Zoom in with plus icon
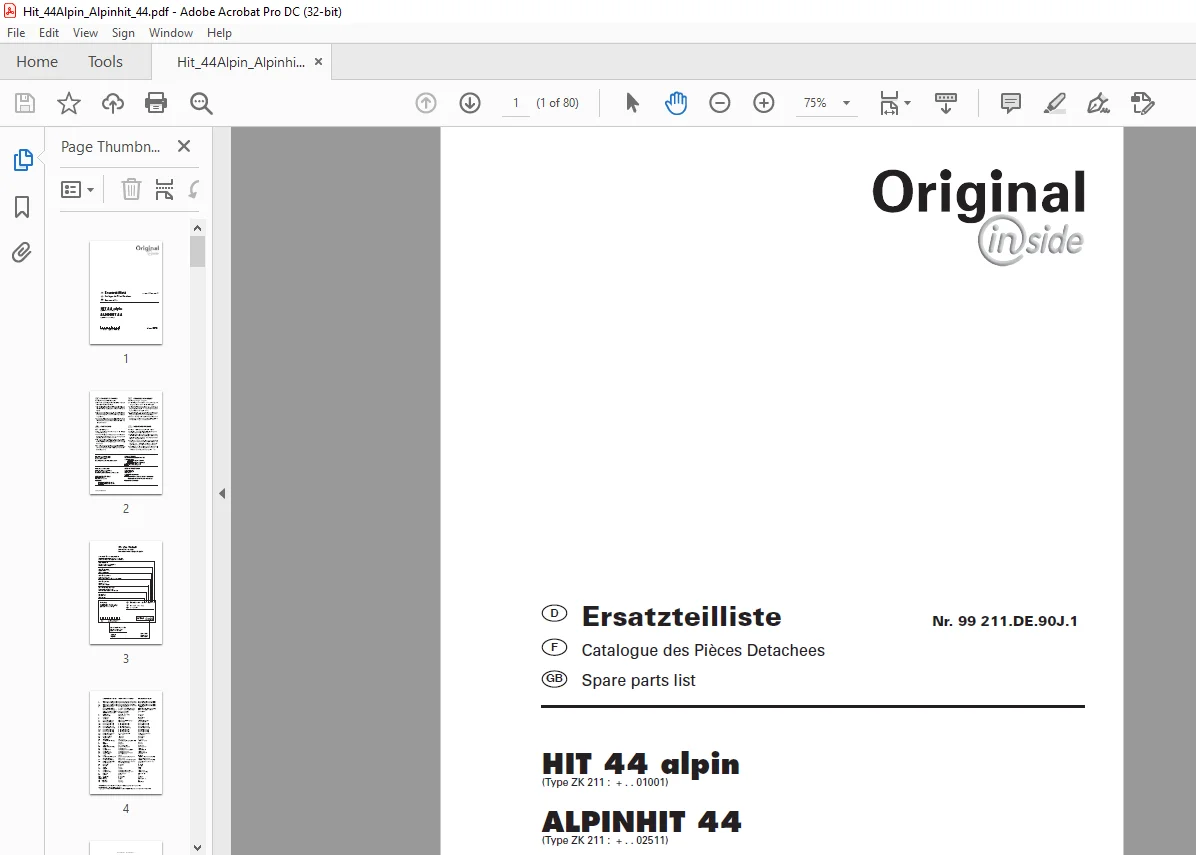This screenshot has width=1196, height=855. 764,103
